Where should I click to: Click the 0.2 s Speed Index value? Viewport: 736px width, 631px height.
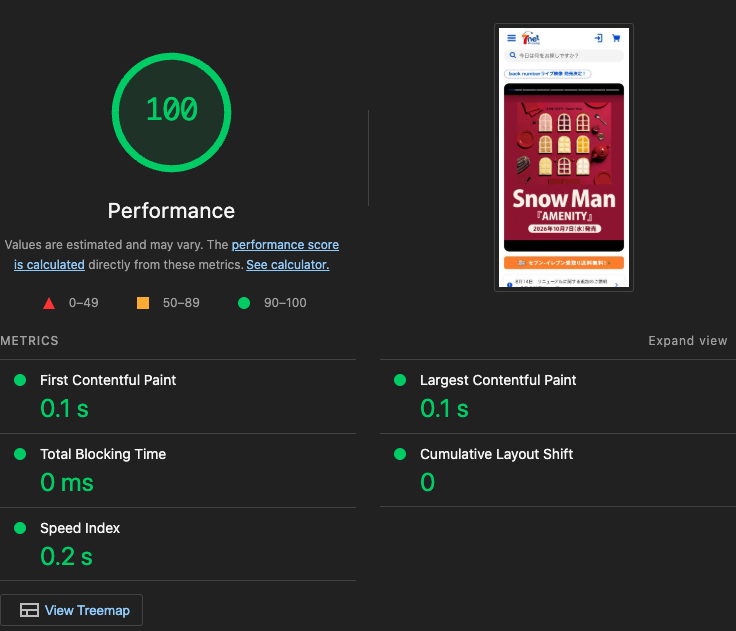[66, 556]
